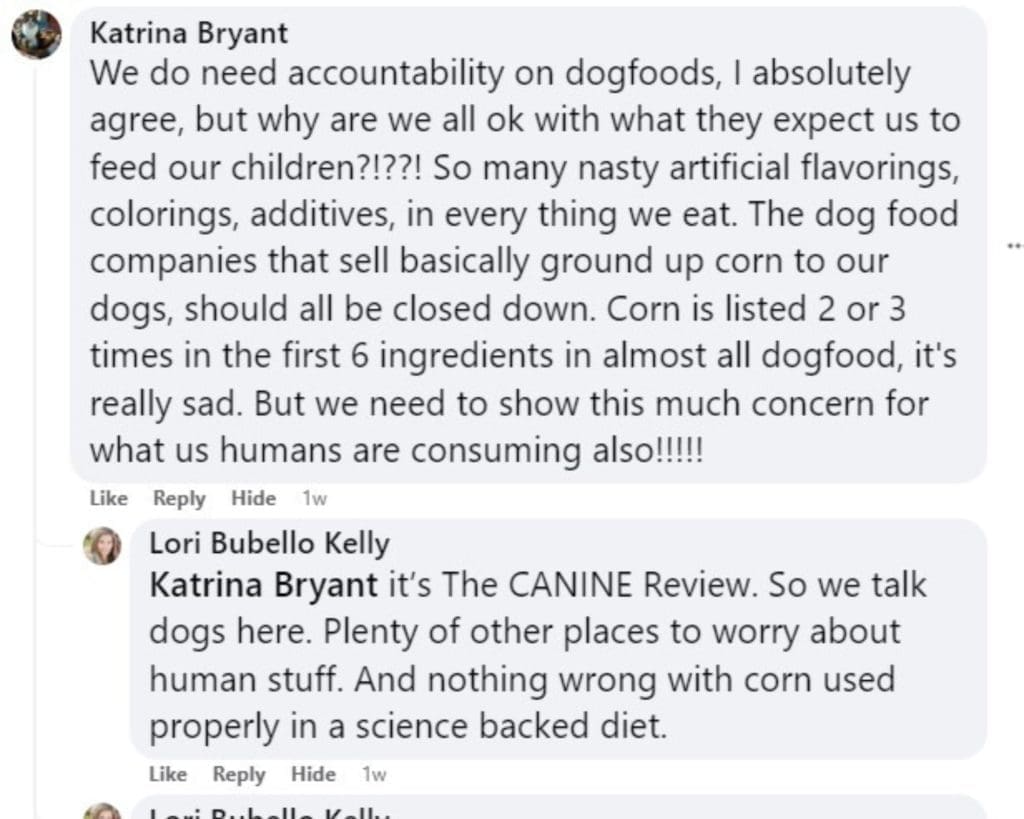
Task: Reply to Lori Bubello Kelly's comment
Action: (239, 775)
